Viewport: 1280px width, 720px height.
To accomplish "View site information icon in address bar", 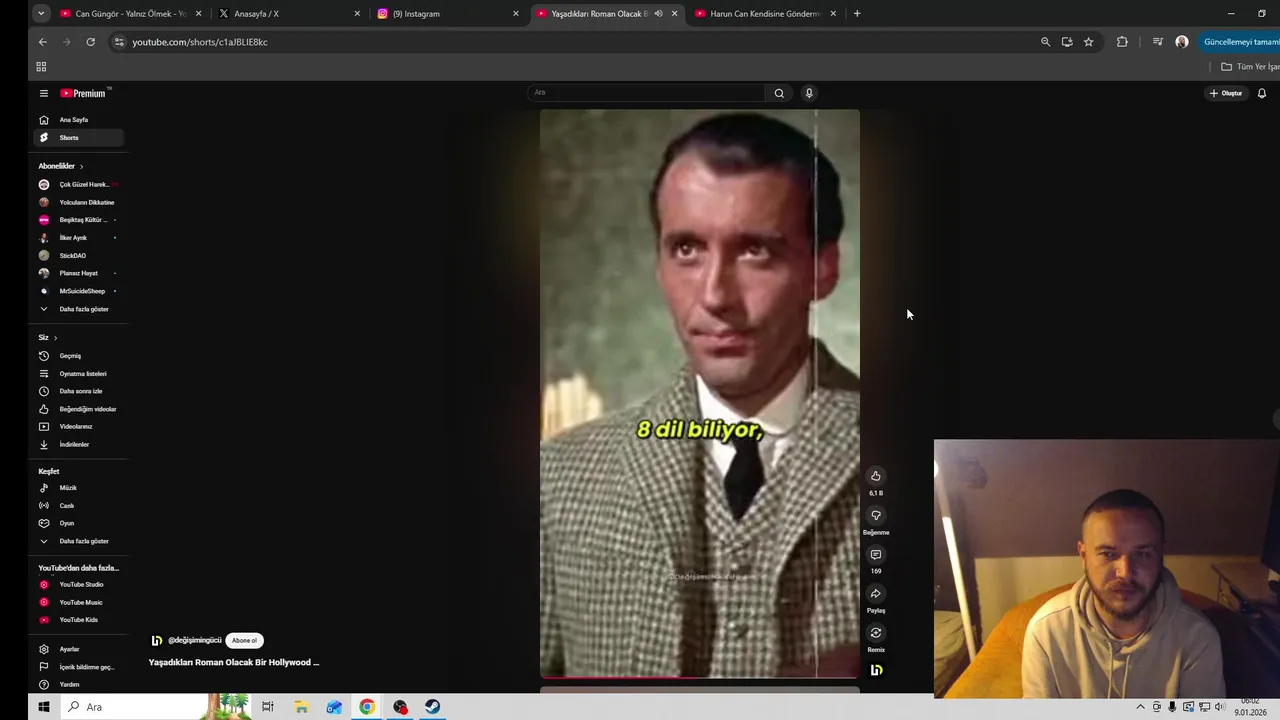I will (119, 42).
